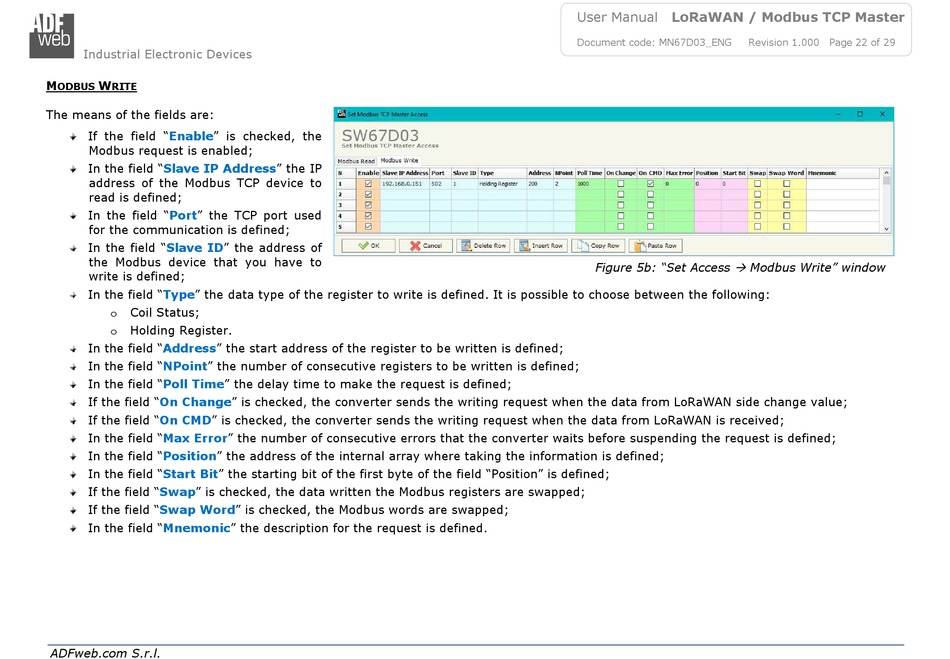
Task: Maximize the Set Modbus TCP Master window
Action: point(858,115)
